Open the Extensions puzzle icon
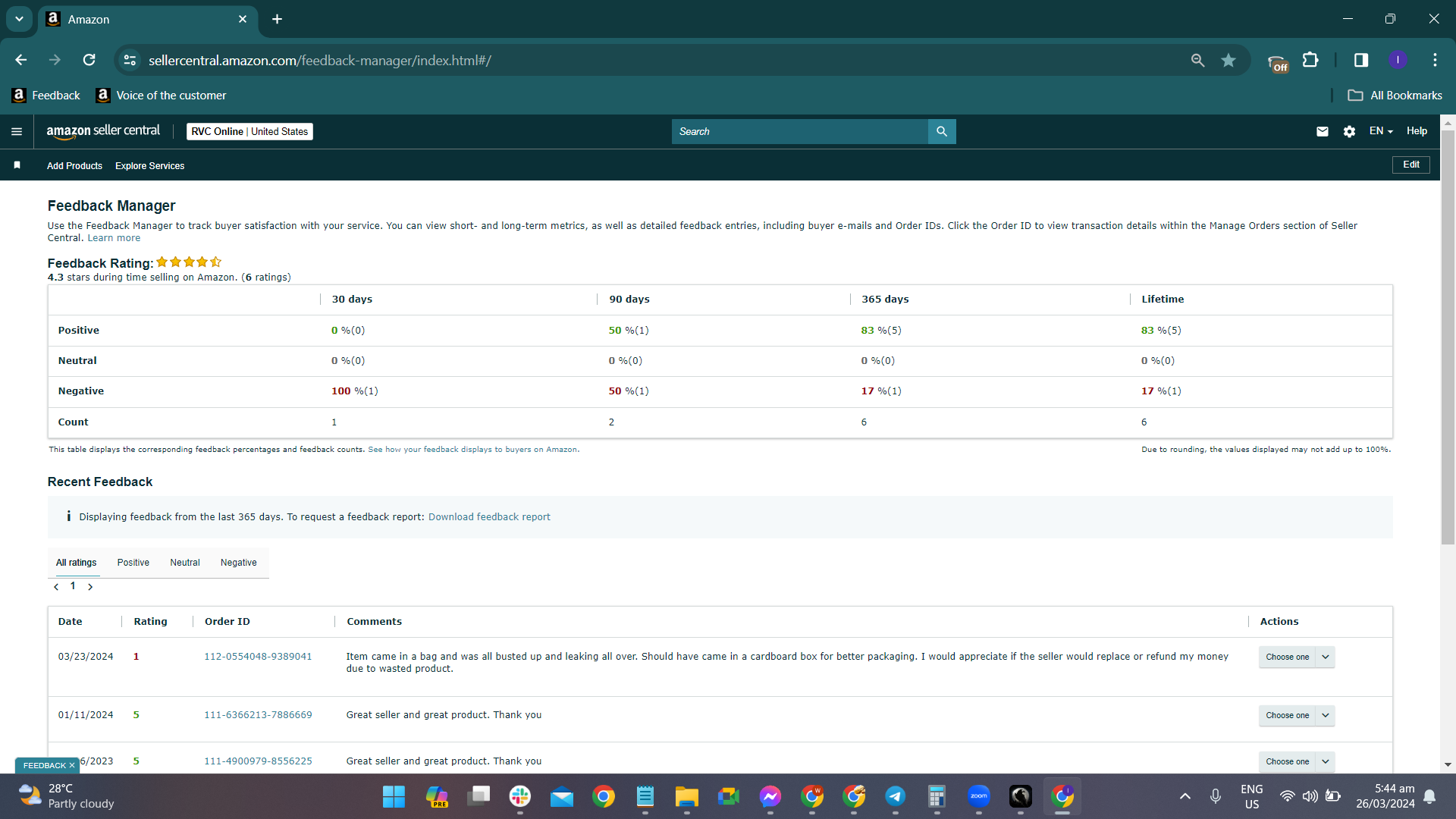 click(1310, 60)
